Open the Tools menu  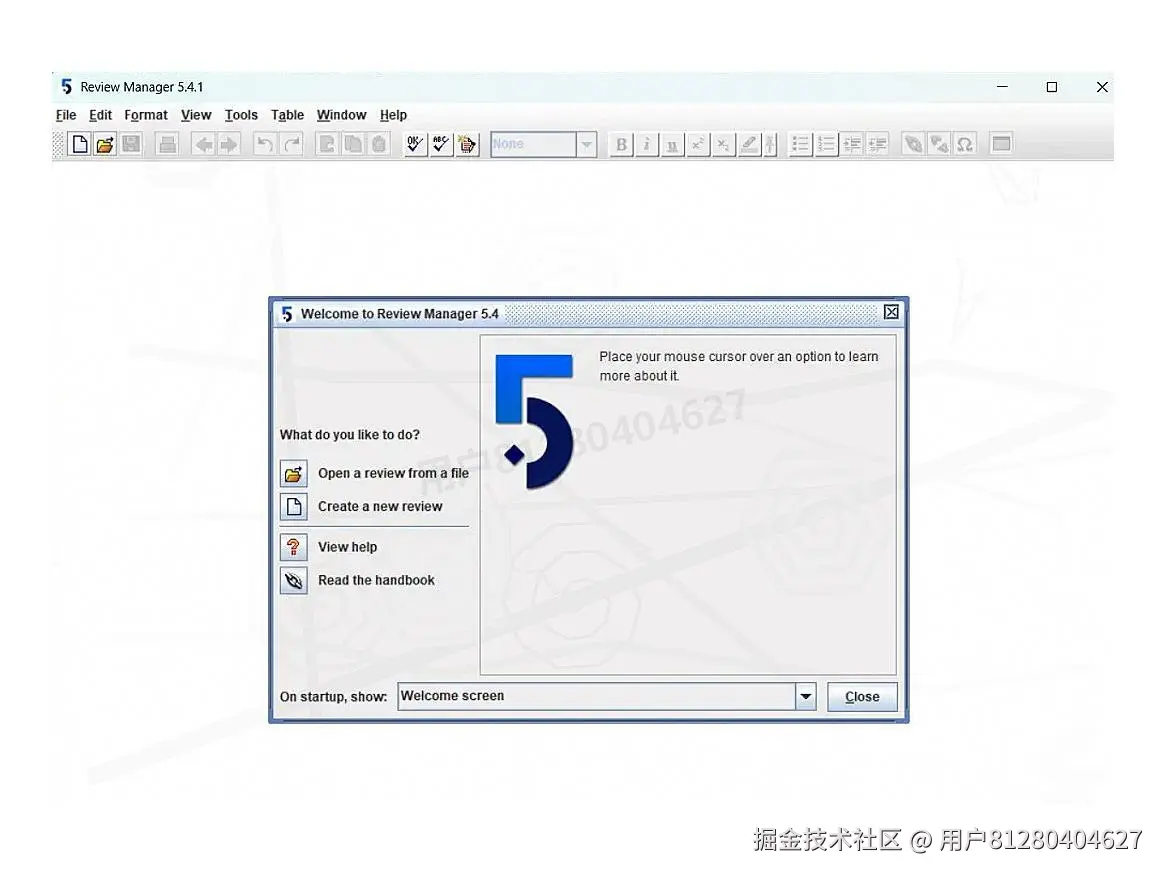[241, 115]
